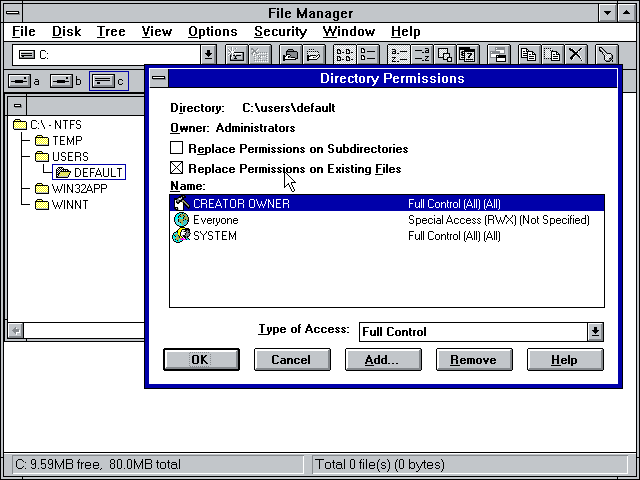Open the Type of Access dropdown

coord(596,331)
